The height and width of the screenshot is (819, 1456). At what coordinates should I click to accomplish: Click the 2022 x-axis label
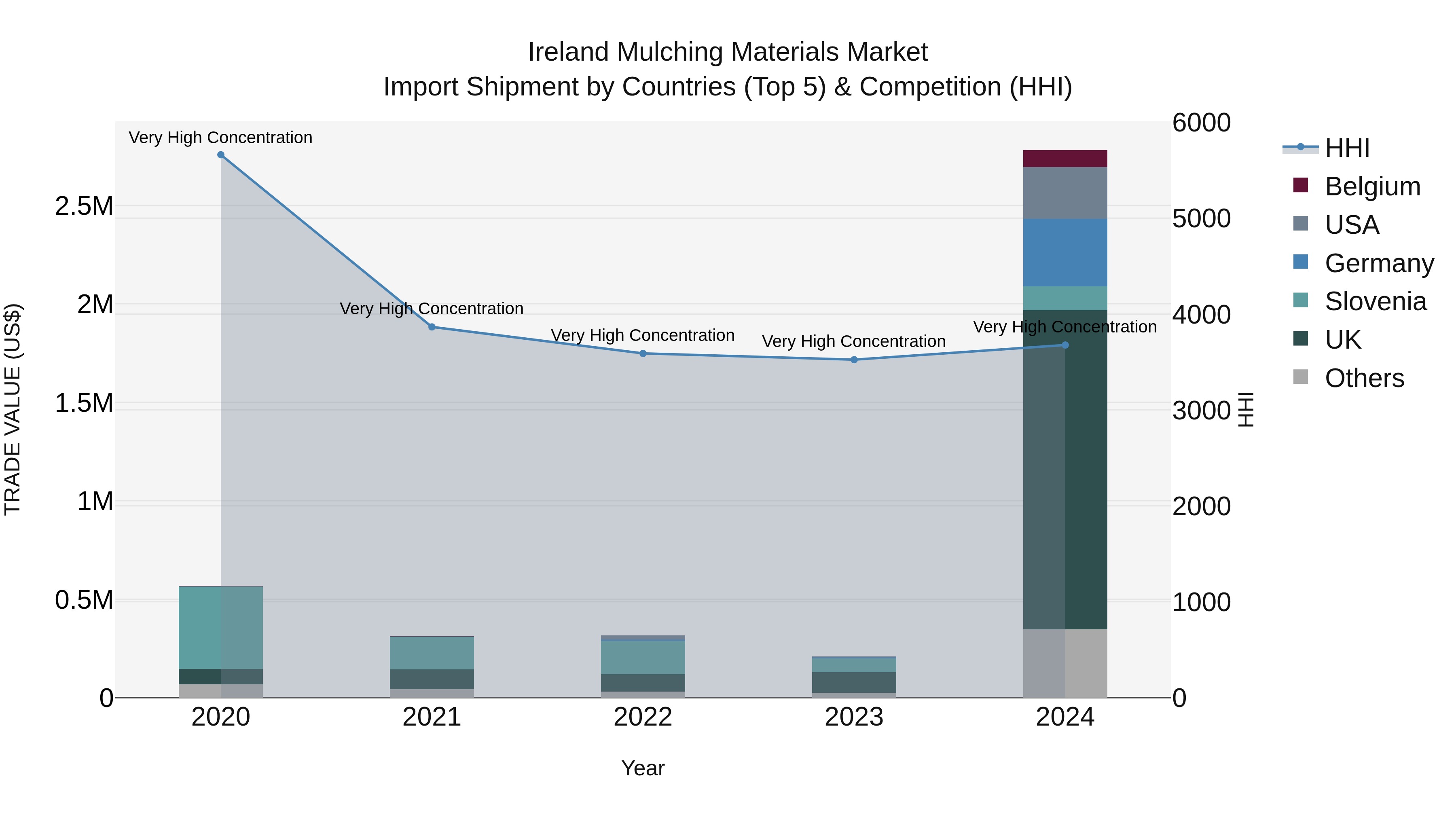[643, 717]
